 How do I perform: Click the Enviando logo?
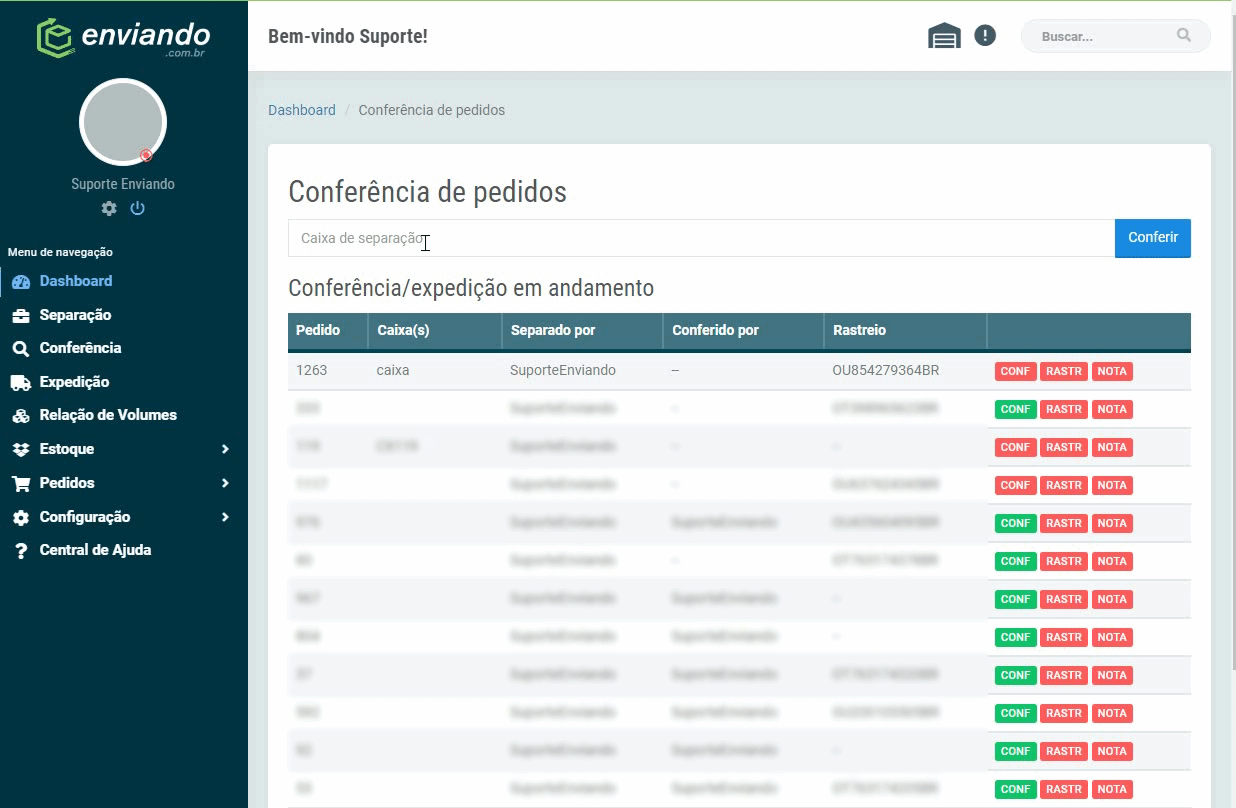[x=124, y=37]
